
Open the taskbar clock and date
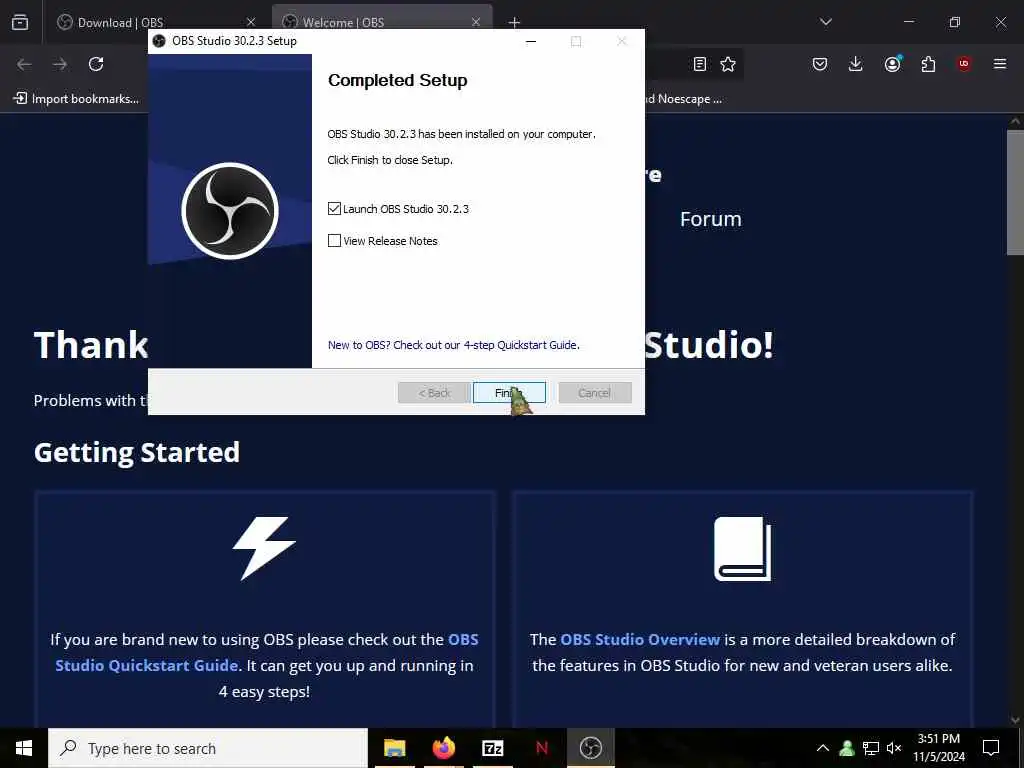[x=938, y=748]
